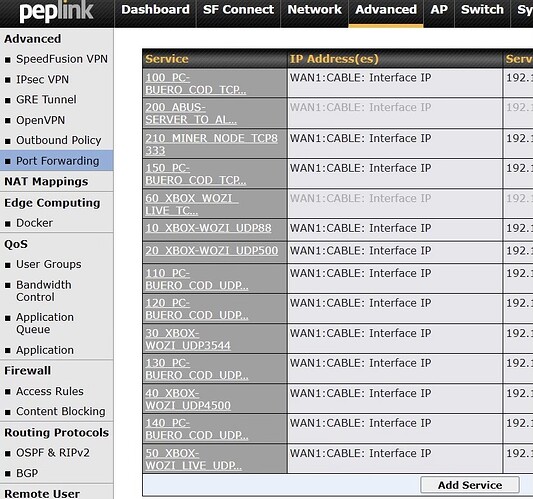This screenshot has height=499, width=533.
Task: Edit the 20_XBOX-WOZI_UDP500 service
Action: point(212,251)
